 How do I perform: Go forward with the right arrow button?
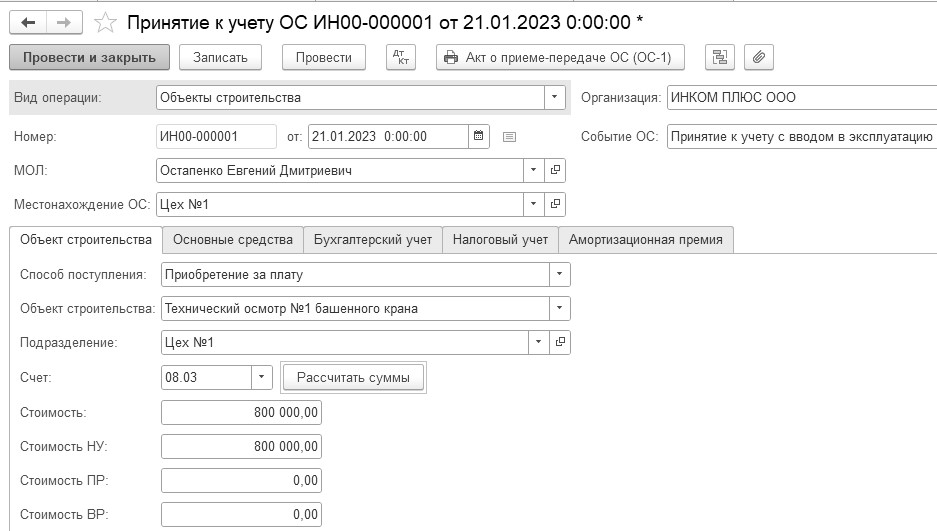[x=63, y=23]
